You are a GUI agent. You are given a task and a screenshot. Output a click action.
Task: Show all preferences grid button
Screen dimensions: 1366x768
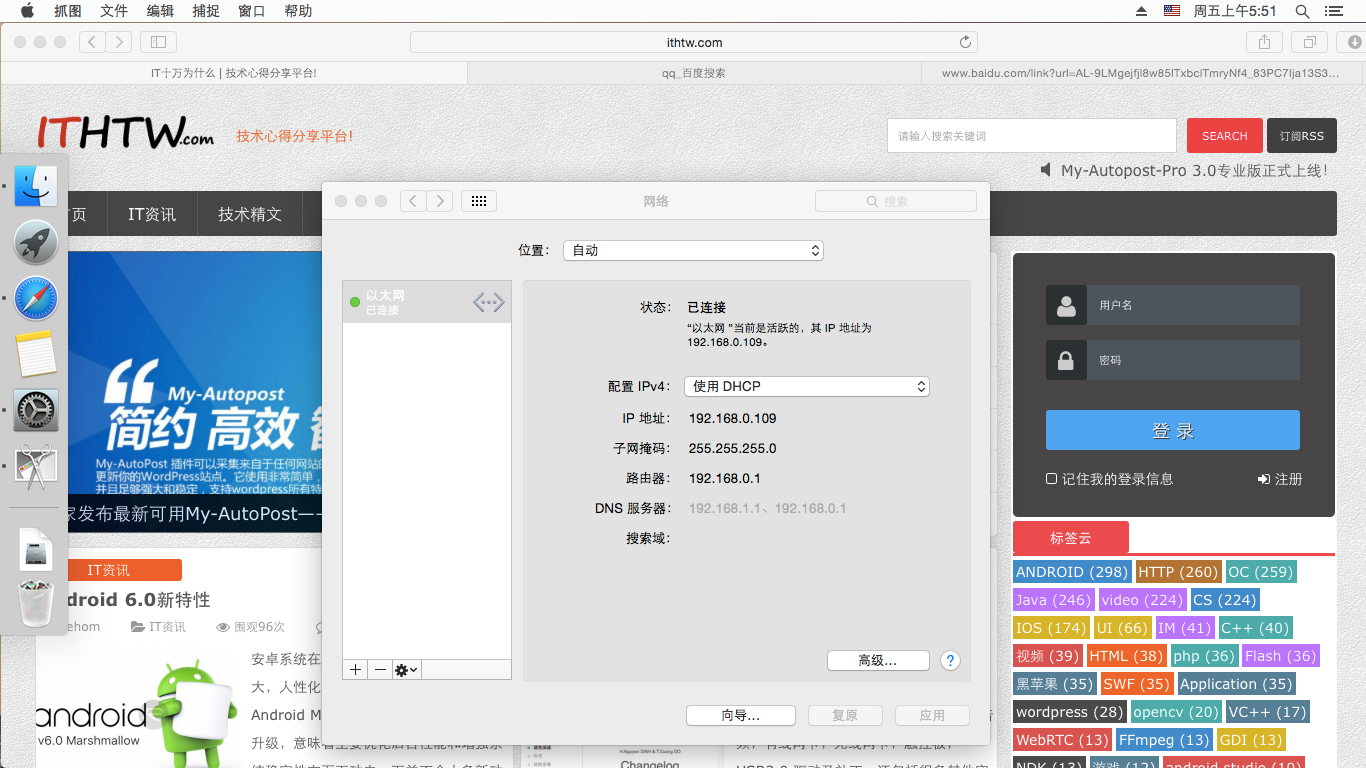478,201
